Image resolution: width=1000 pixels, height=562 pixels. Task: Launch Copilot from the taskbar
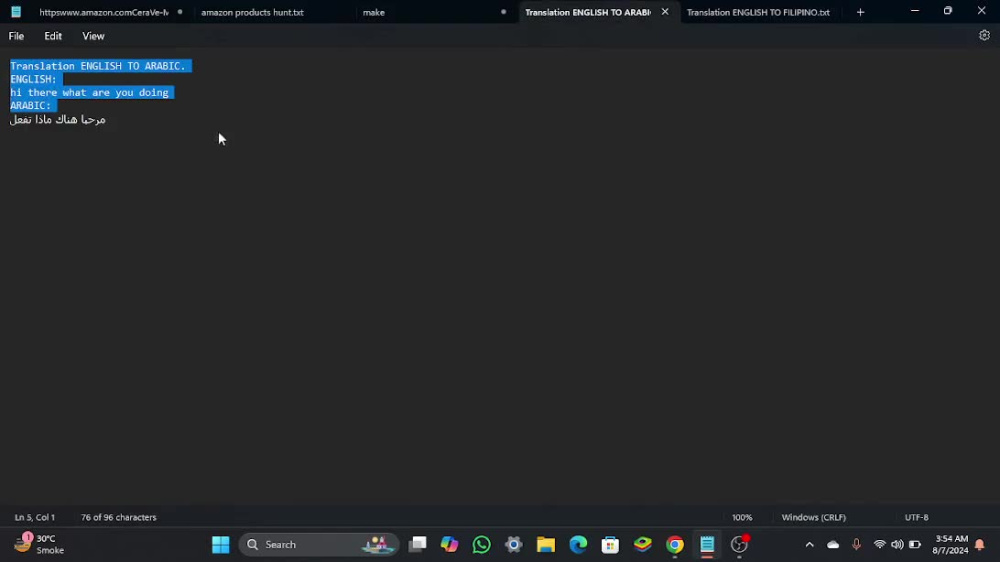coord(450,544)
